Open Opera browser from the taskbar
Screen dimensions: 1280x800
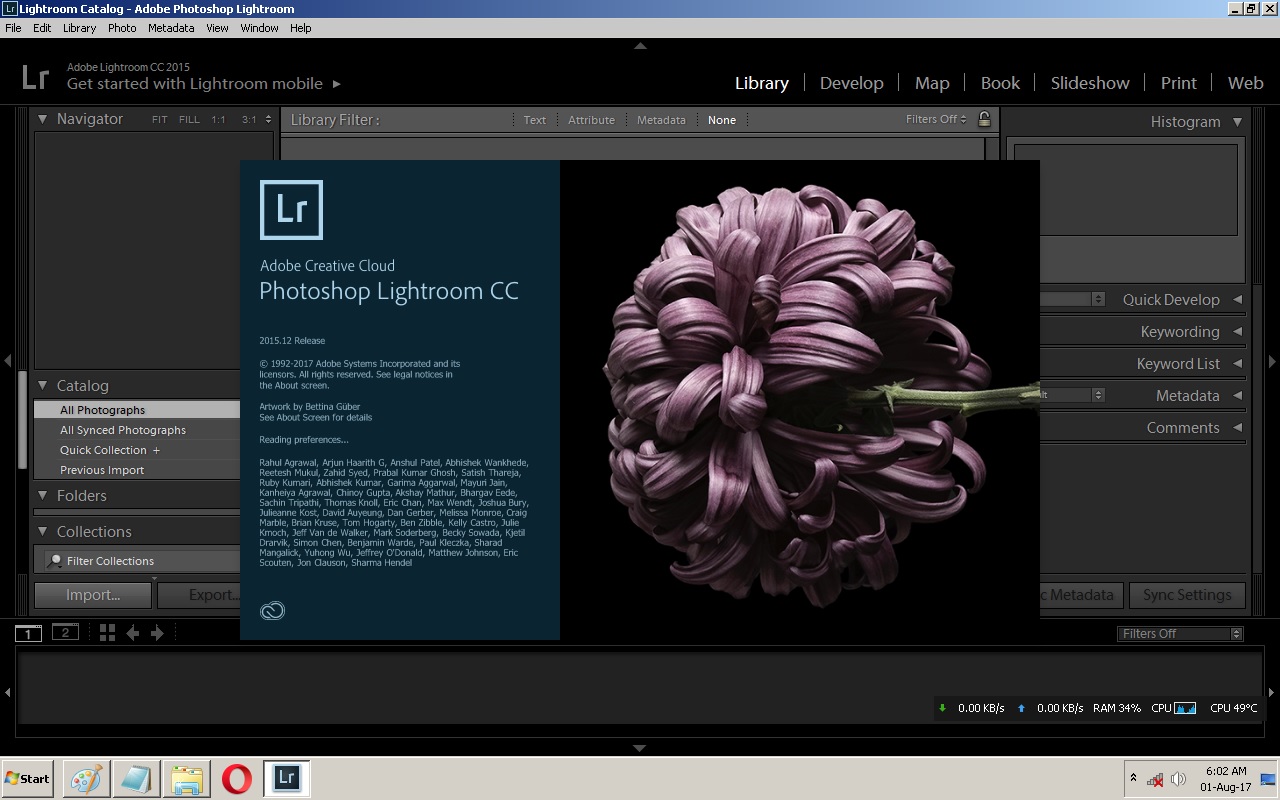[x=237, y=778]
